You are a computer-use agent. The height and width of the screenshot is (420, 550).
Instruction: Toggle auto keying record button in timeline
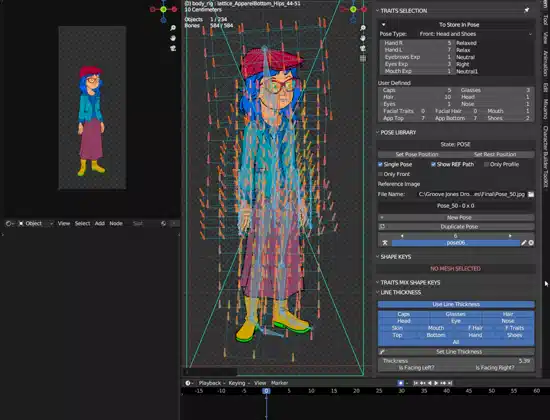401,383
